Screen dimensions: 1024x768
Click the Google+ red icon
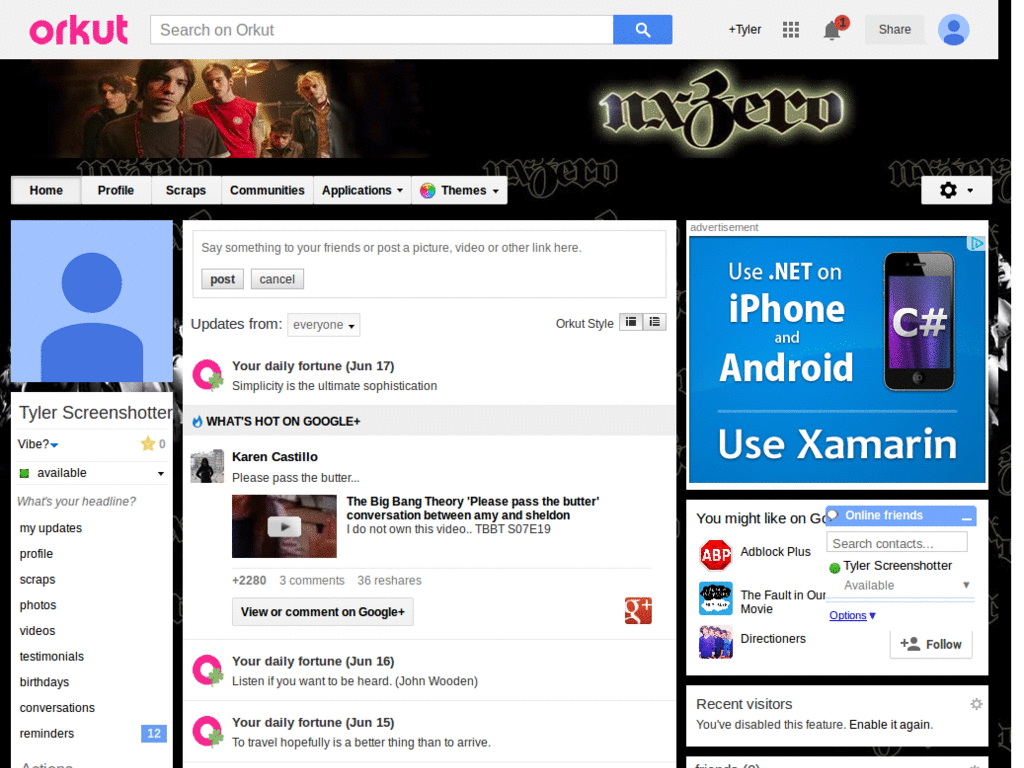coord(638,611)
